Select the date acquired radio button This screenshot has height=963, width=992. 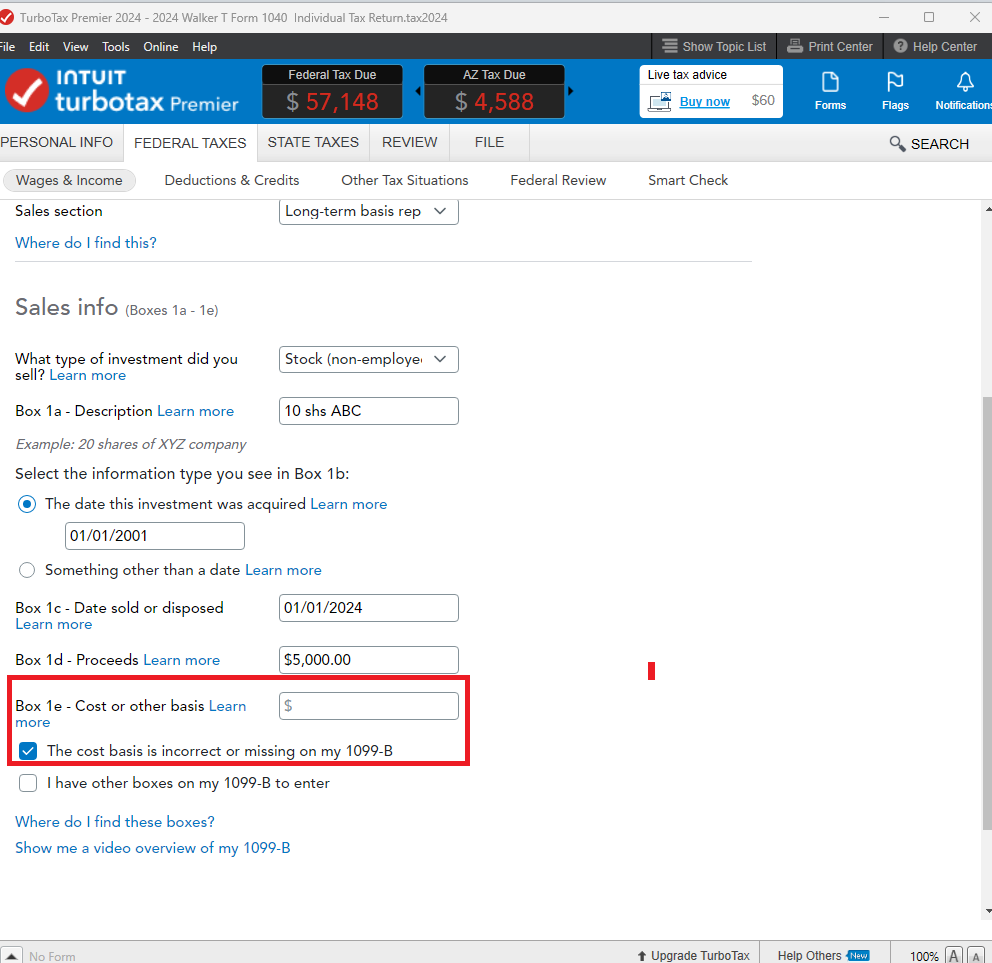click(27, 504)
